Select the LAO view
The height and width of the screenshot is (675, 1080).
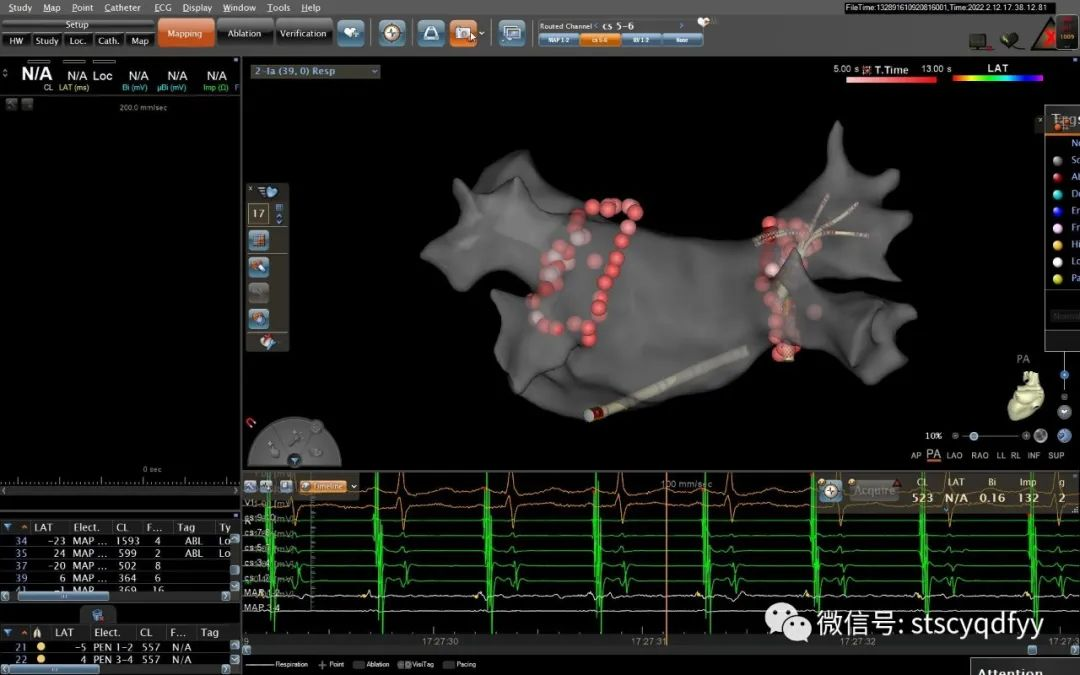pos(954,455)
